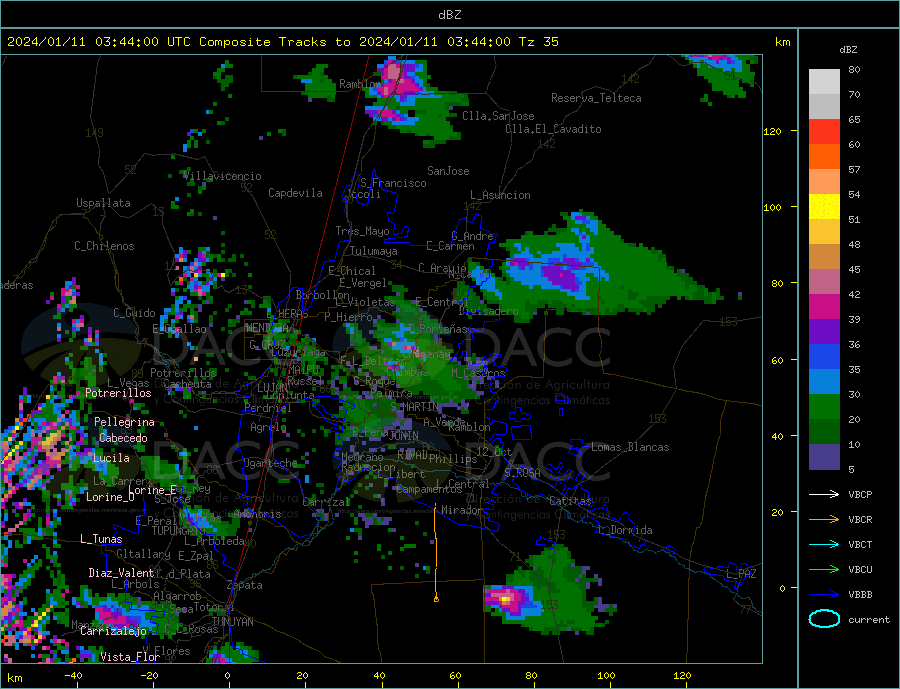Viewport: 900px width, 689px height.
Task: Click the 'current' legend label
Action: tap(869, 620)
